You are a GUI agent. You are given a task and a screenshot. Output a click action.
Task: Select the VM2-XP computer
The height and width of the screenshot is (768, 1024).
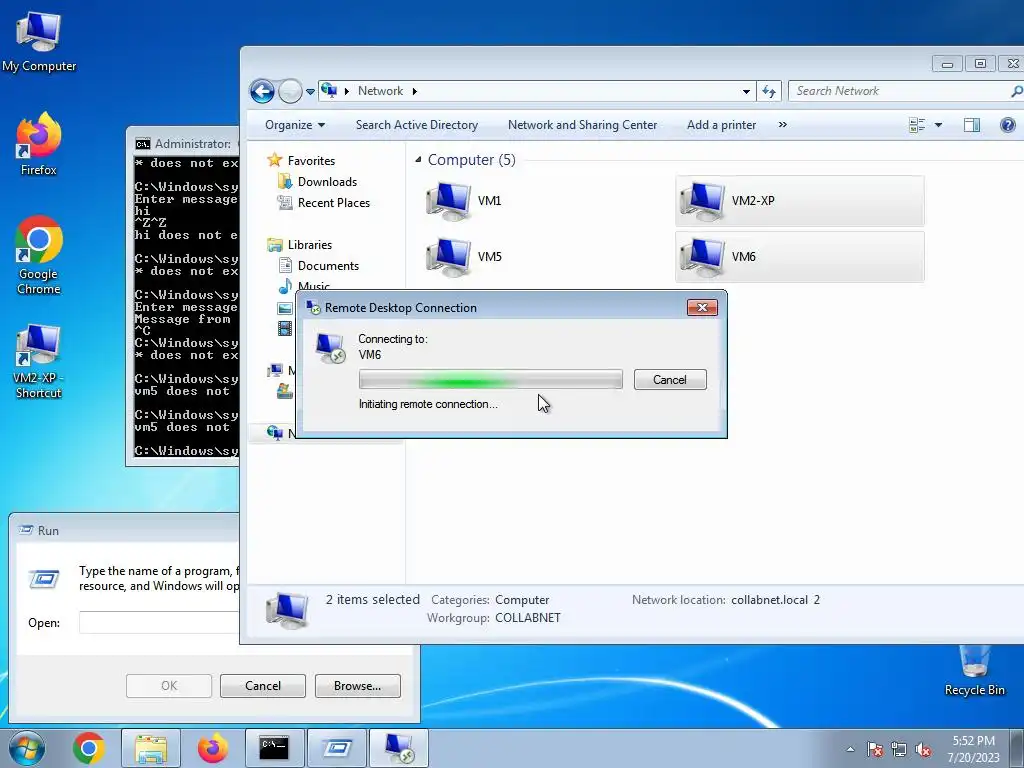799,200
